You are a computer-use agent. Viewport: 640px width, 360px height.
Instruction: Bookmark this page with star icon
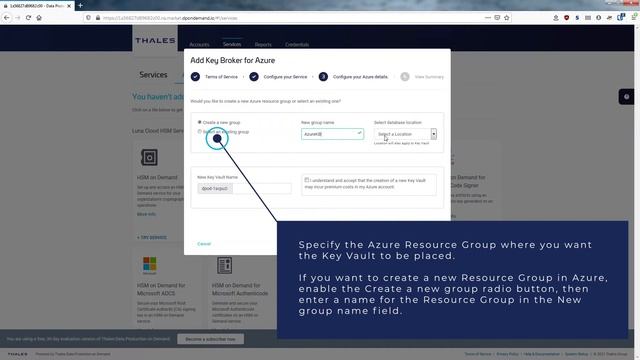(507, 18)
